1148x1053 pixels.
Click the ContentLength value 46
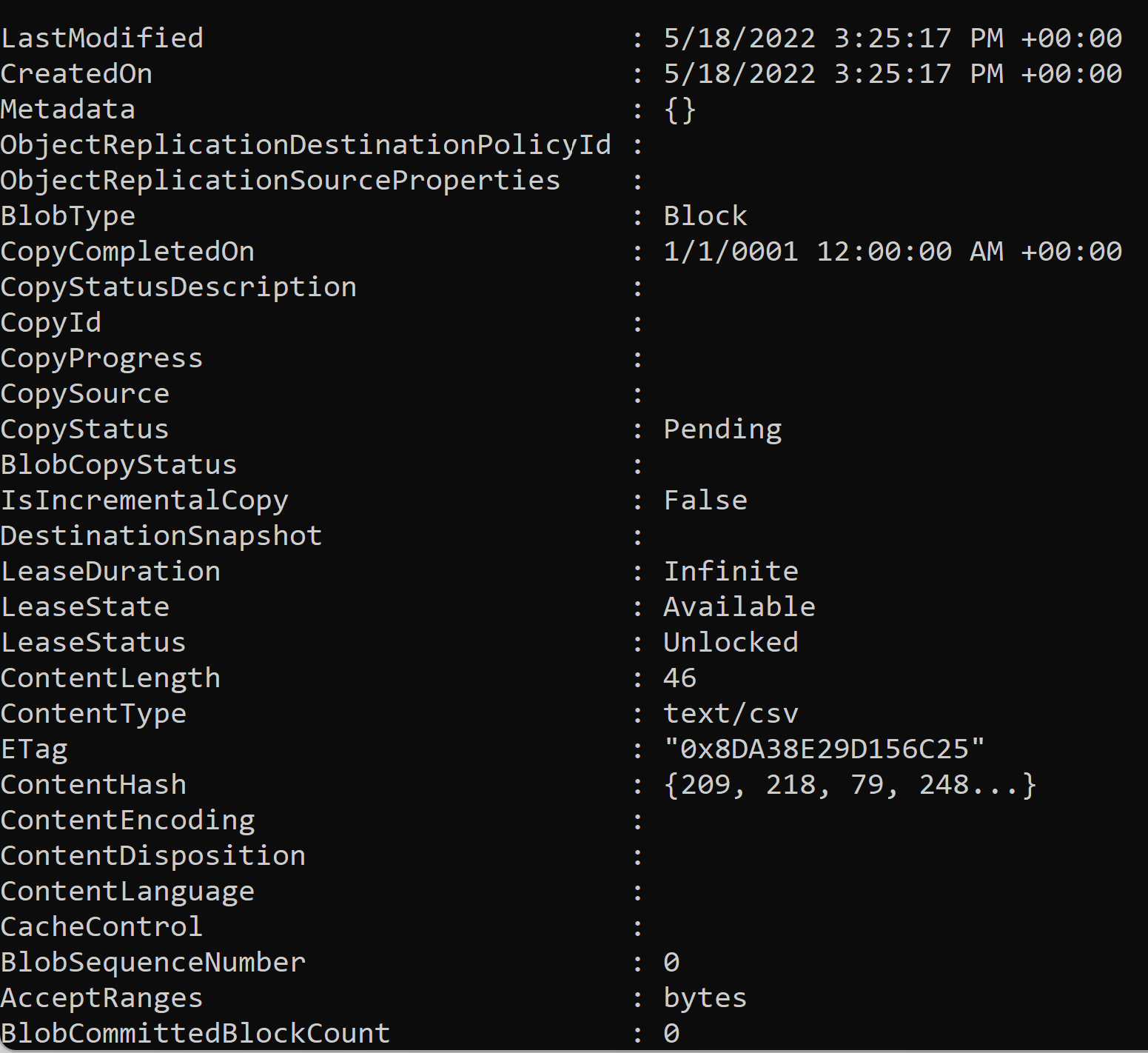coord(680,678)
